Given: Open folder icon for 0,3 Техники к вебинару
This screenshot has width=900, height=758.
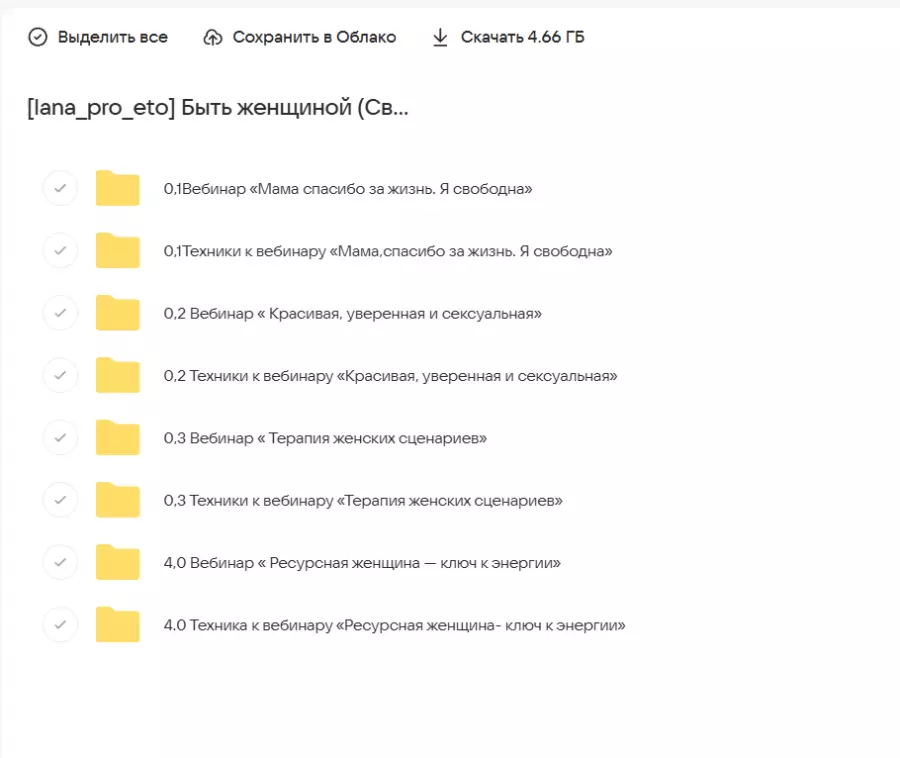Looking at the screenshot, I should (x=118, y=500).
